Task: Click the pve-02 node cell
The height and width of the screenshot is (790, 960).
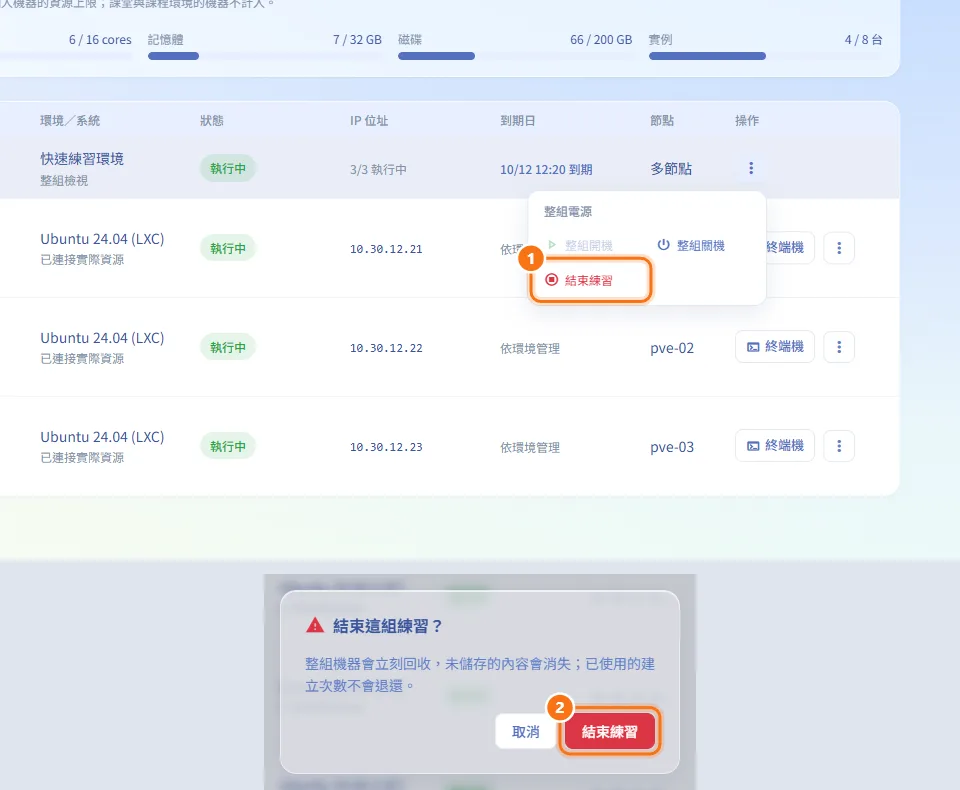Action: click(x=672, y=348)
